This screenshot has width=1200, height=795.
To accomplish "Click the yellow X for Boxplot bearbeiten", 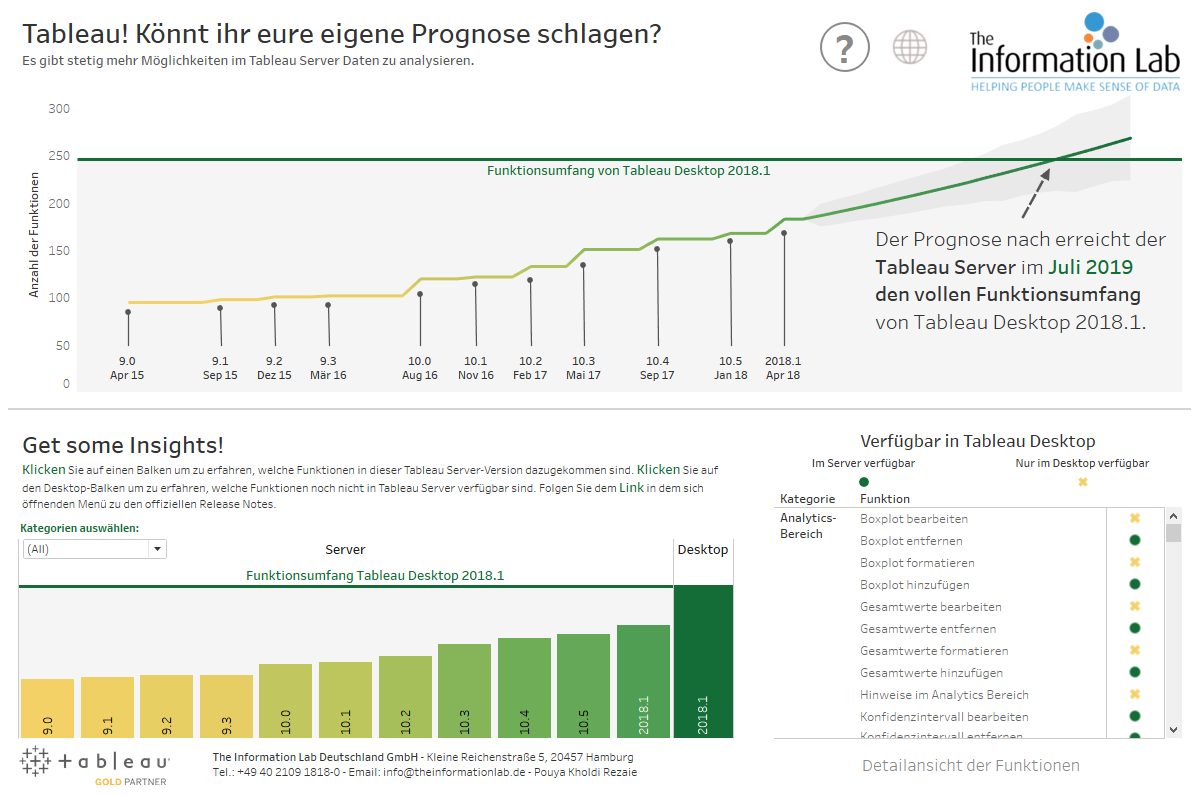I will (1135, 518).
